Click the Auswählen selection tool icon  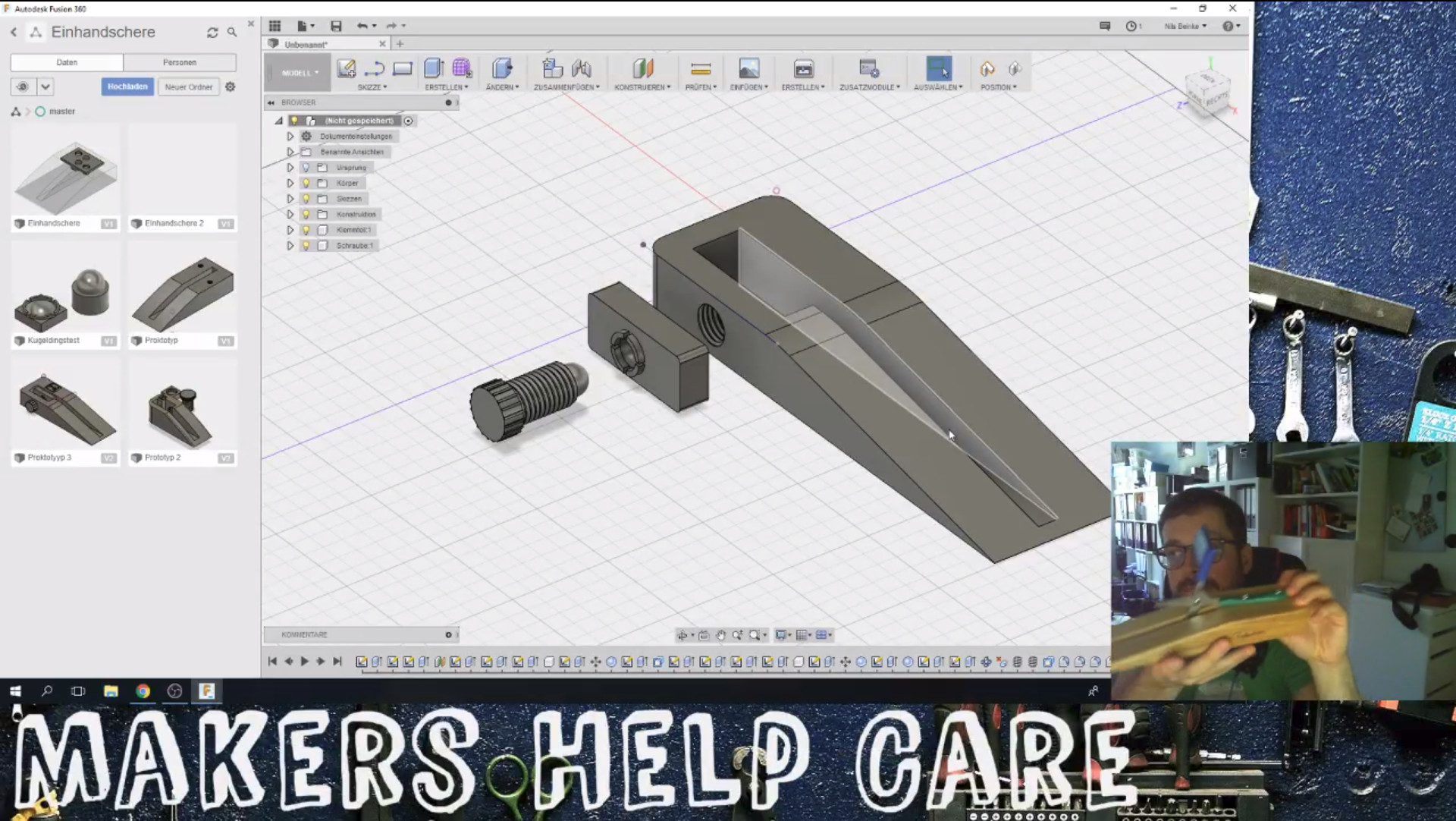938,69
